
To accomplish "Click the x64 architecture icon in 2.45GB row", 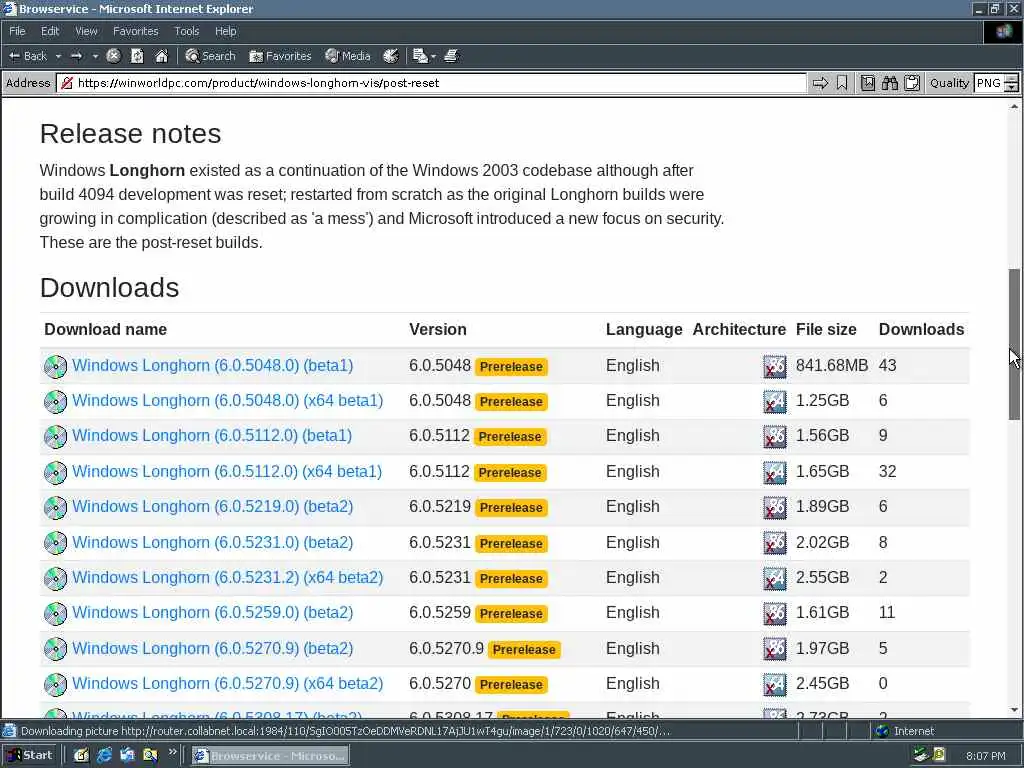I will [x=775, y=684].
